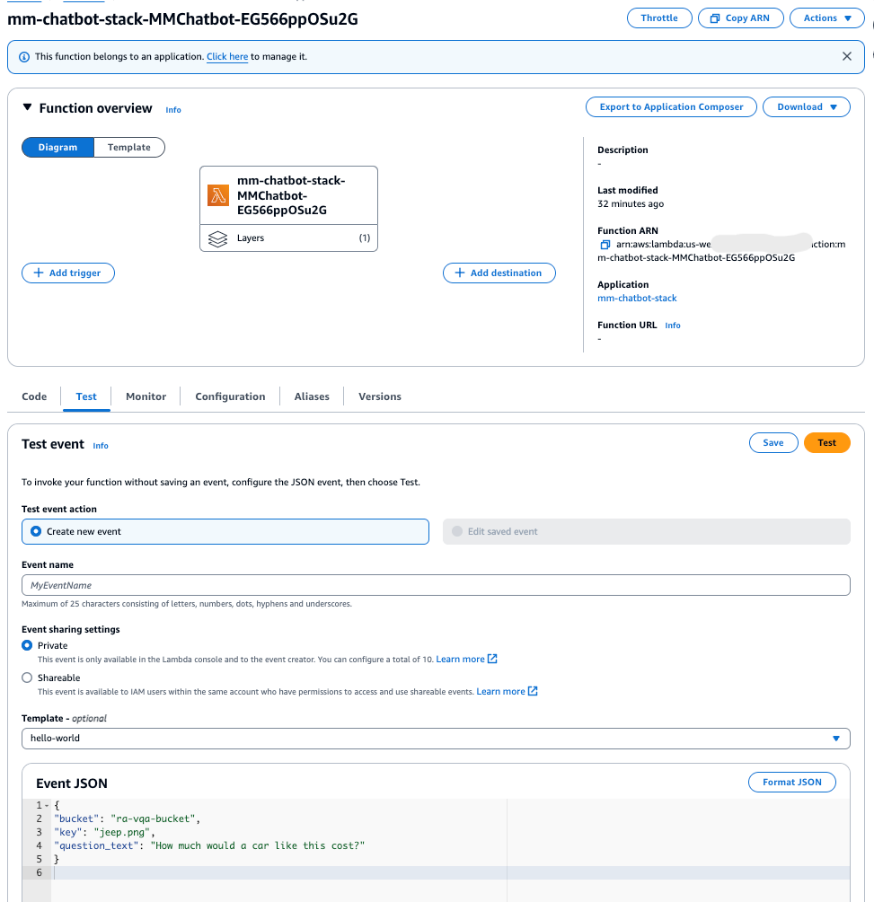The image size is (874, 902).
Task: Expand the Download dropdown
Action: point(806,107)
